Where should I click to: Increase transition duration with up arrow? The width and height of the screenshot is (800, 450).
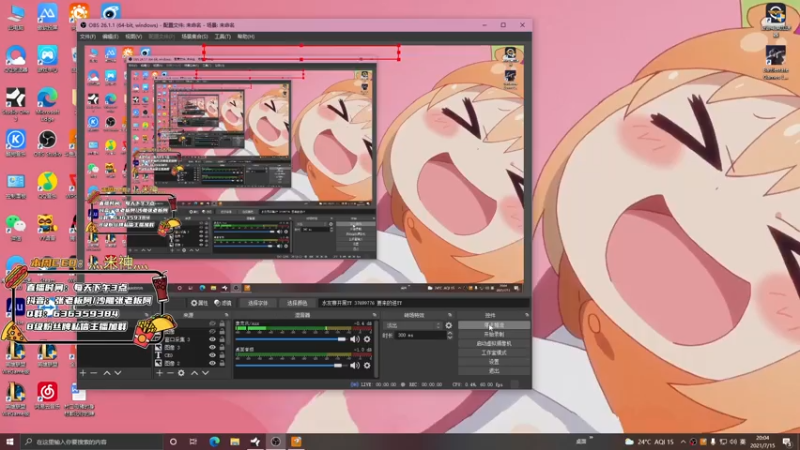coord(449,333)
